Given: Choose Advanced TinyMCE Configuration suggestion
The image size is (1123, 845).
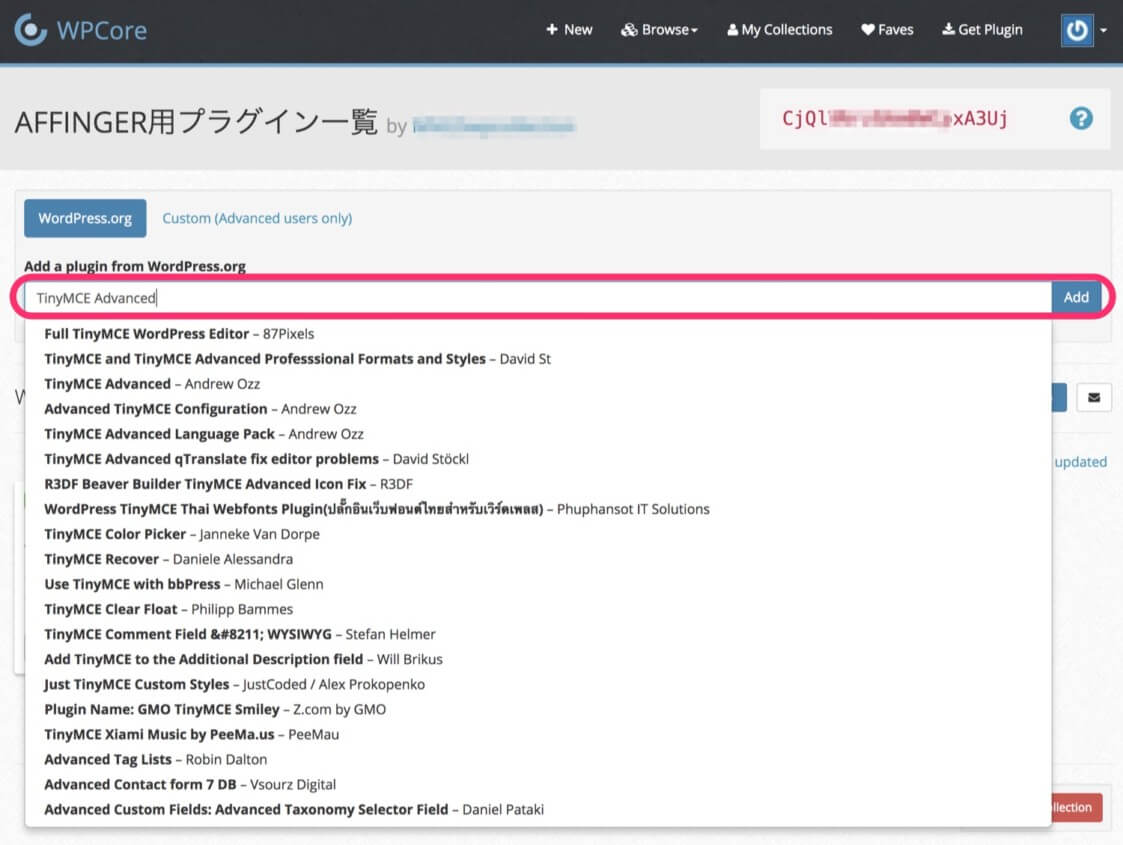Looking at the screenshot, I should 538,409.
